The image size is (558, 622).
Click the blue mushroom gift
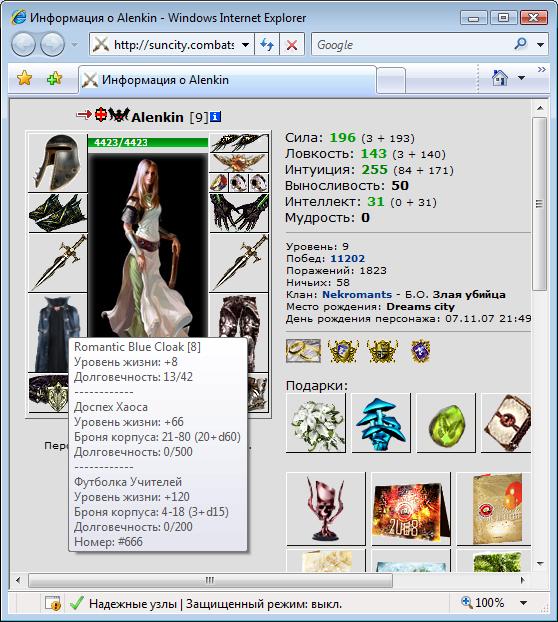click(381, 423)
